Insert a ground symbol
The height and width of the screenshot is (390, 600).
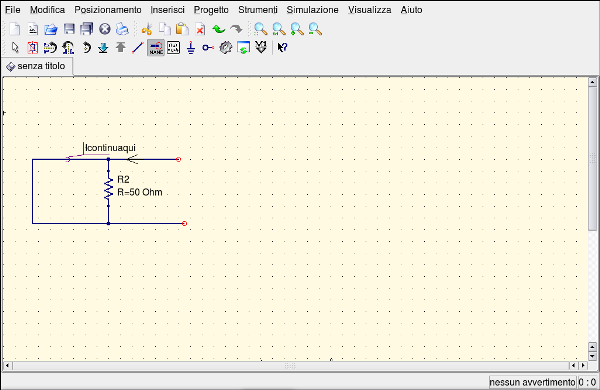point(191,47)
